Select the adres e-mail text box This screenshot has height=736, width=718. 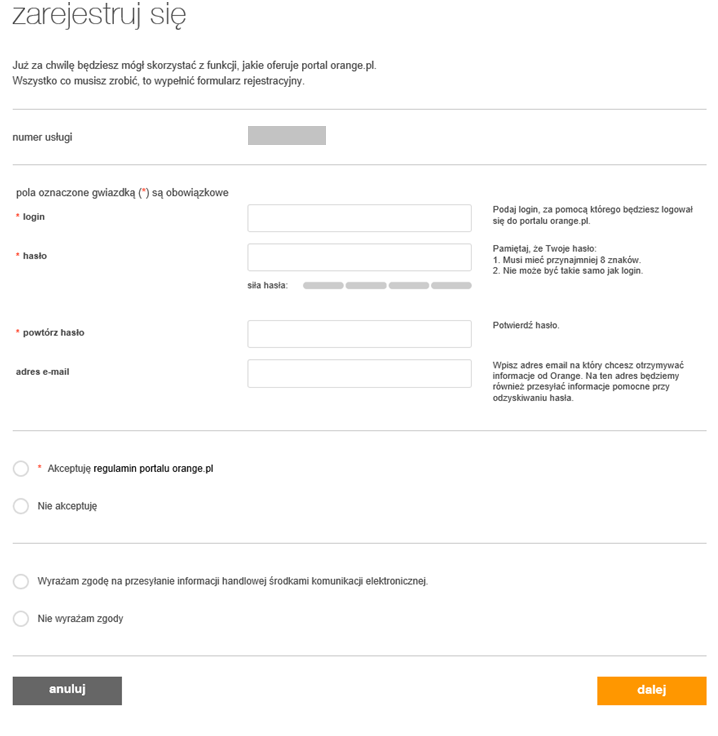click(x=359, y=373)
